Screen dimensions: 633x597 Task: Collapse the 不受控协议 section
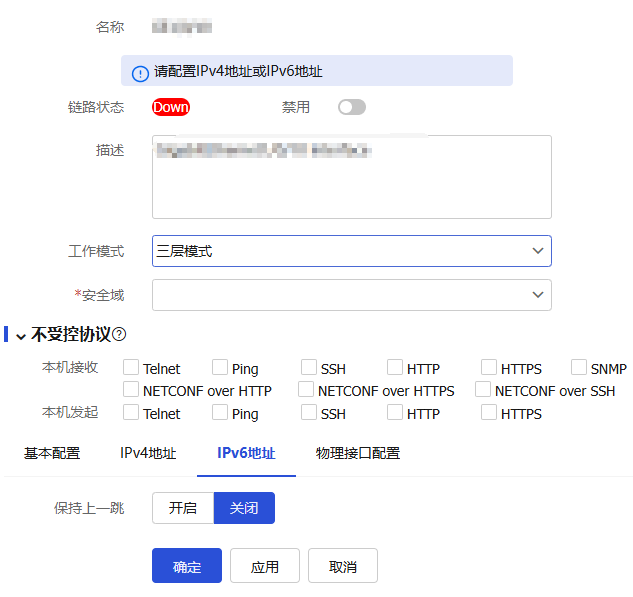20,336
